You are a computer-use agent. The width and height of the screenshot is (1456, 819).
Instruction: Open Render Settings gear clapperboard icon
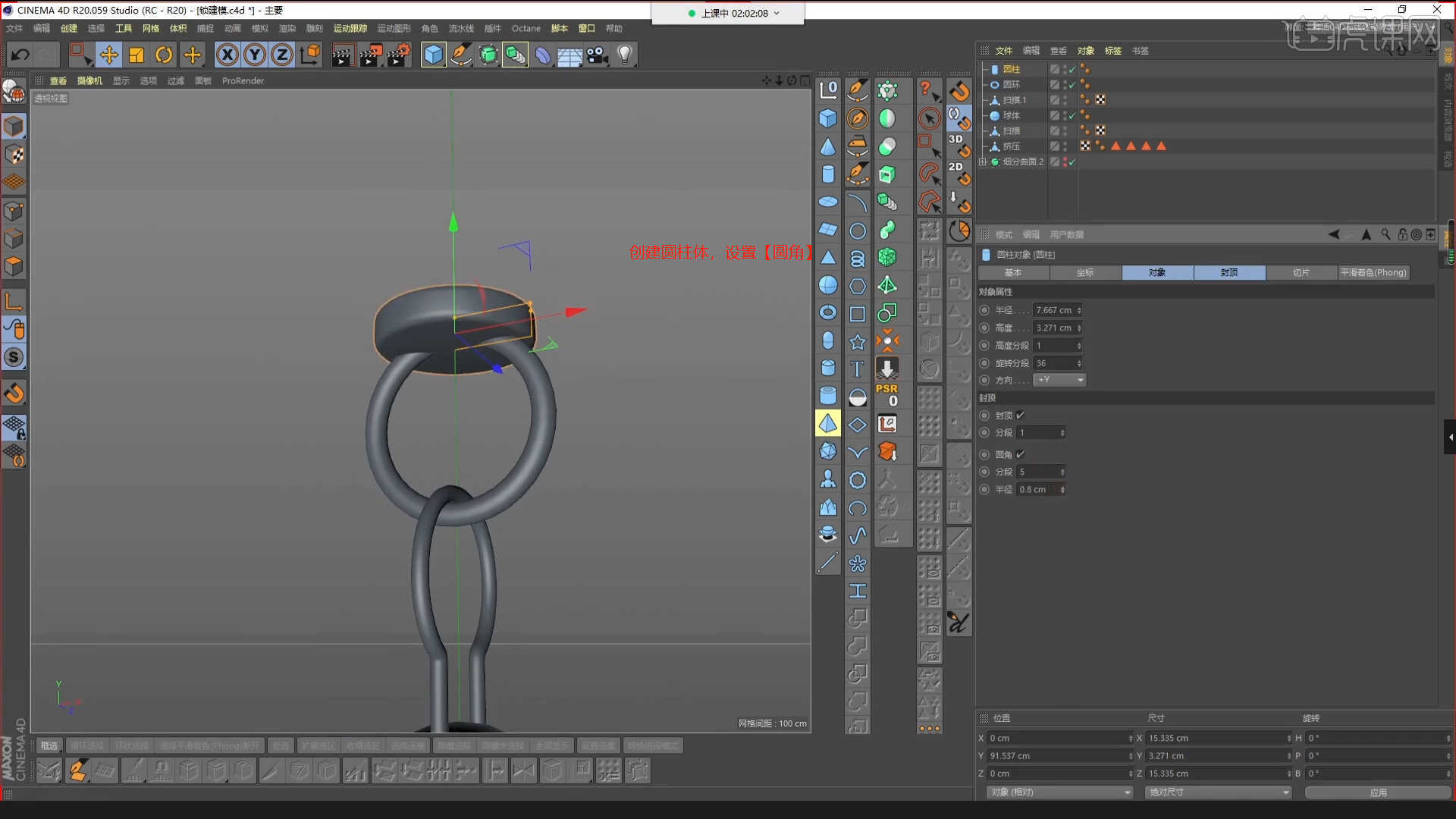(x=399, y=55)
